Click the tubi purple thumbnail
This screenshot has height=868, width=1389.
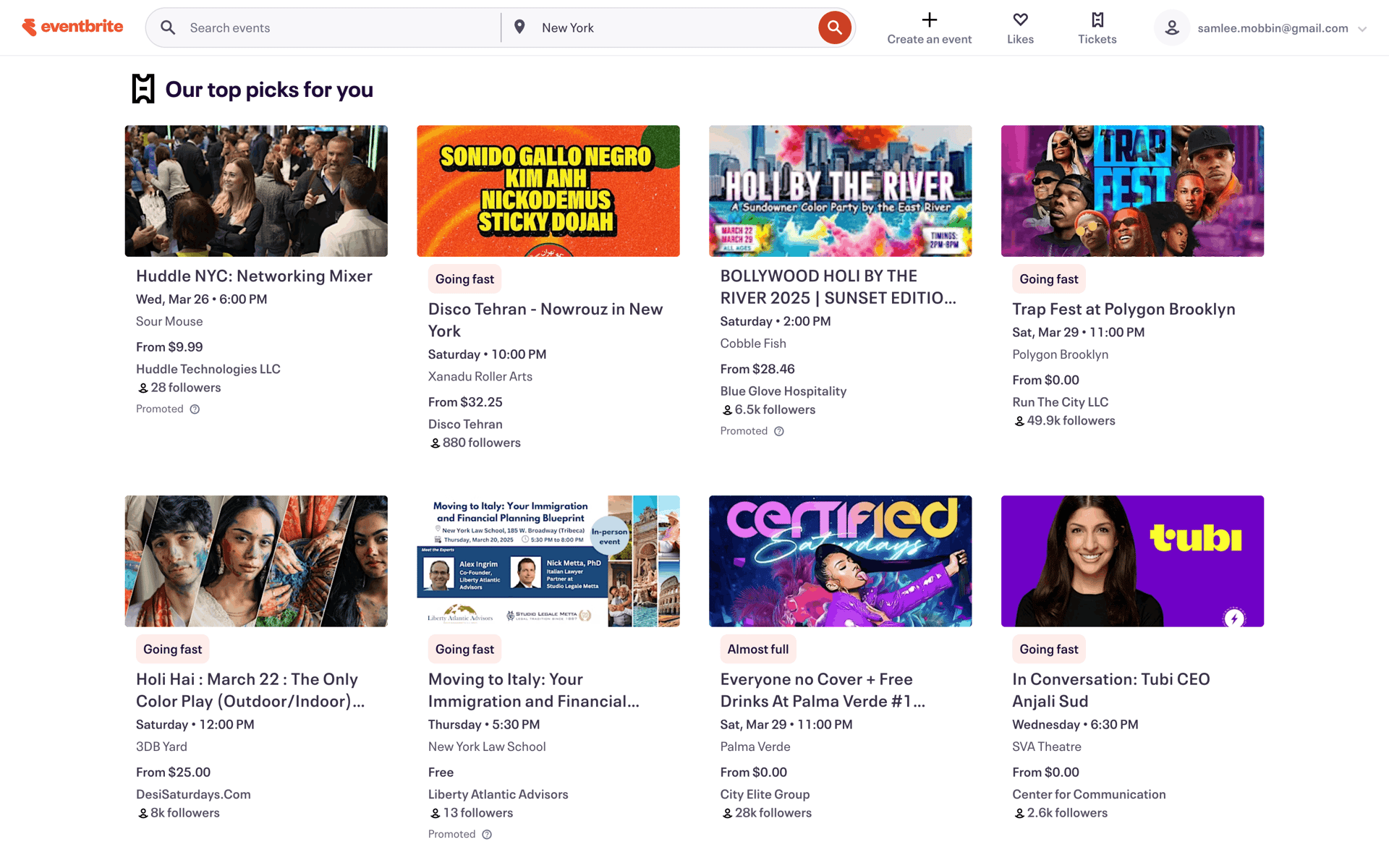(1132, 561)
